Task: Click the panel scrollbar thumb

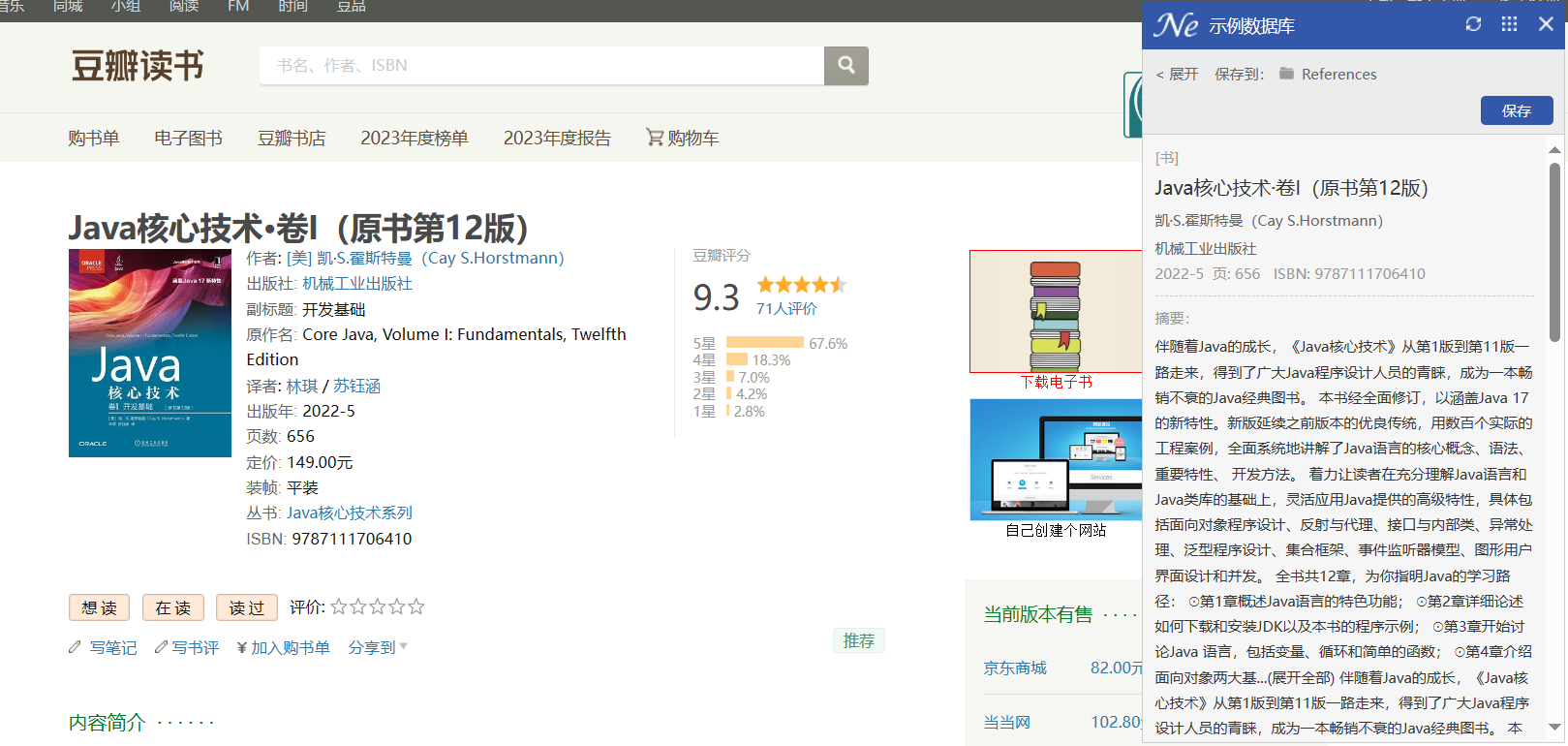Action: [x=1554, y=252]
